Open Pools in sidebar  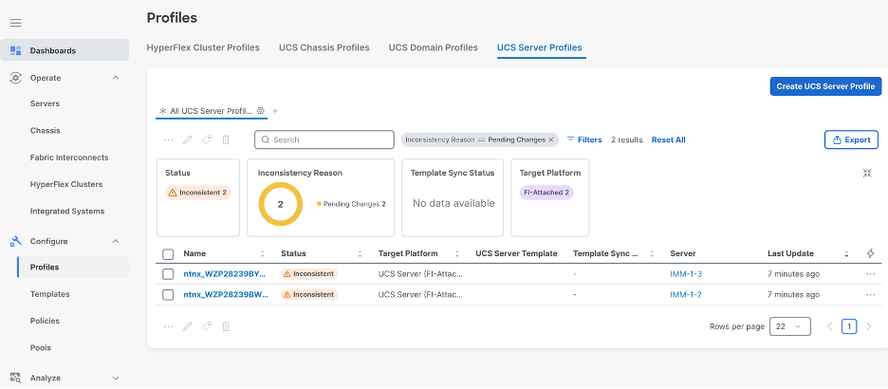pyautogui.click(x=40, y=348)
